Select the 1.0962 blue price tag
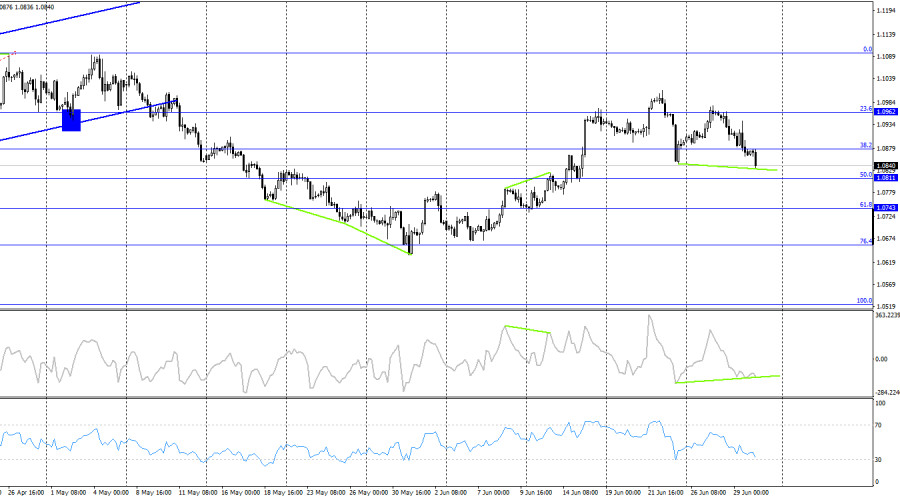 coord(885,113)
